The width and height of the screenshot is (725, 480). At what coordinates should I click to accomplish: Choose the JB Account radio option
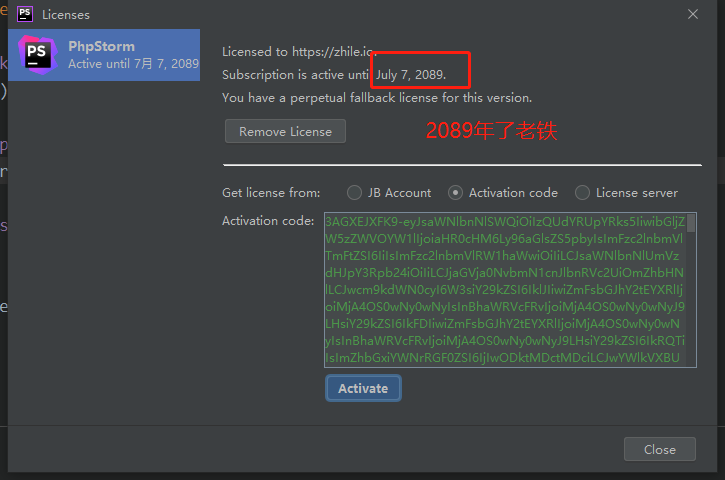355,193
